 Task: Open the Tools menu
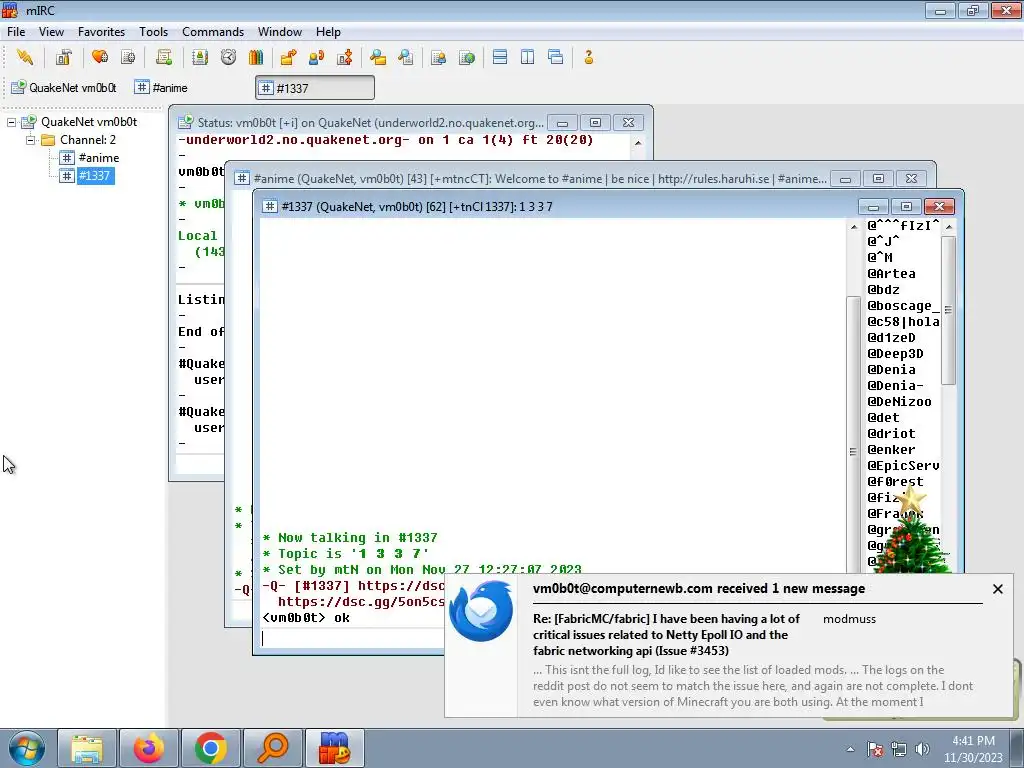coord(153,32)
